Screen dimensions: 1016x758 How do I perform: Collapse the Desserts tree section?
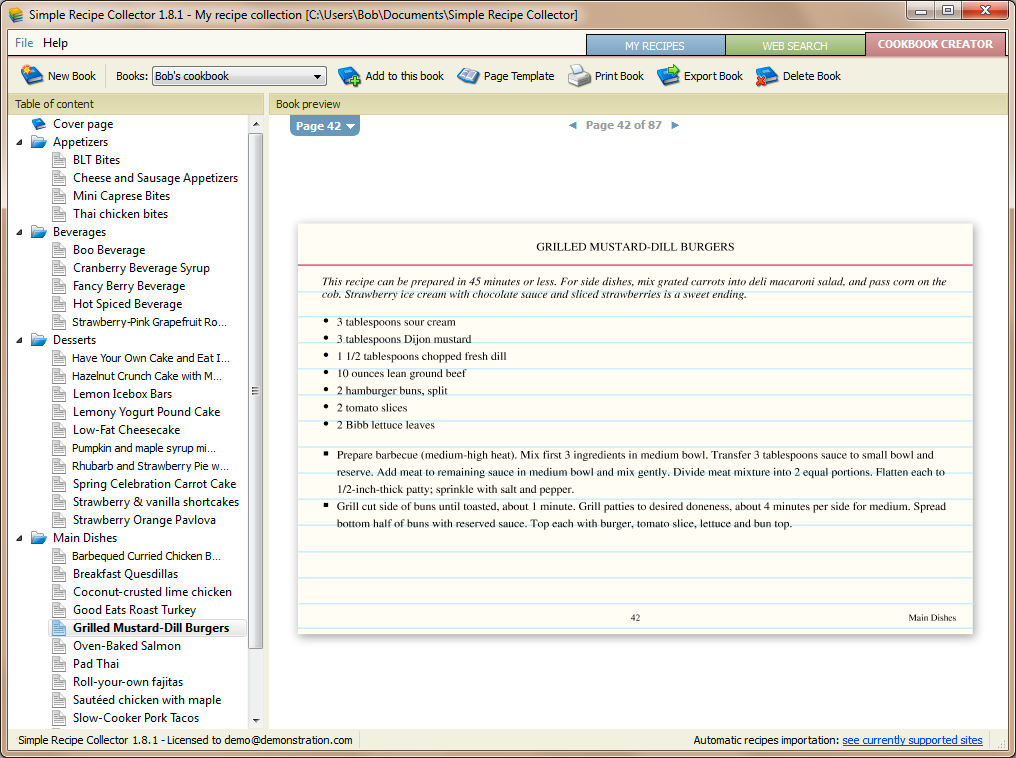[19, 339]
